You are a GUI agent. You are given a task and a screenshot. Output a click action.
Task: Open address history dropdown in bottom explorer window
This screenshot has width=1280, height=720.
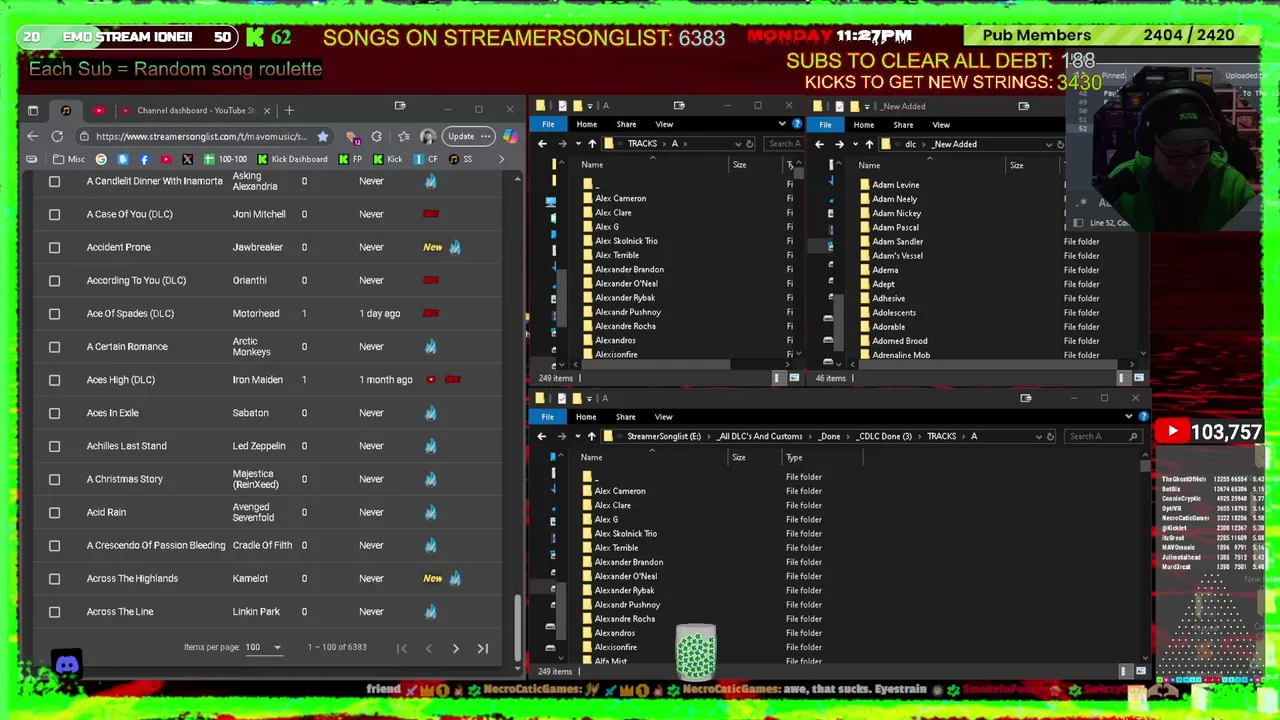(x=1037, y=437)
